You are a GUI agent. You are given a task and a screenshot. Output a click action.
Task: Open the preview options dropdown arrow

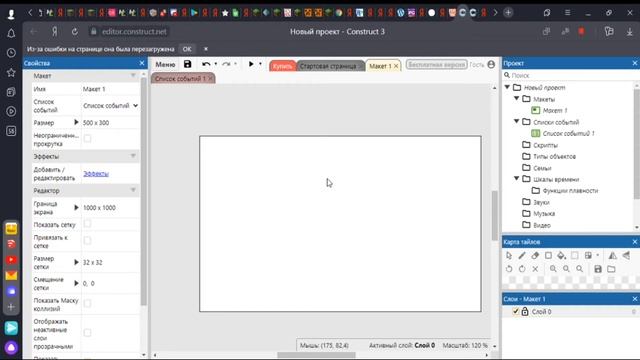tap(260, 64)
